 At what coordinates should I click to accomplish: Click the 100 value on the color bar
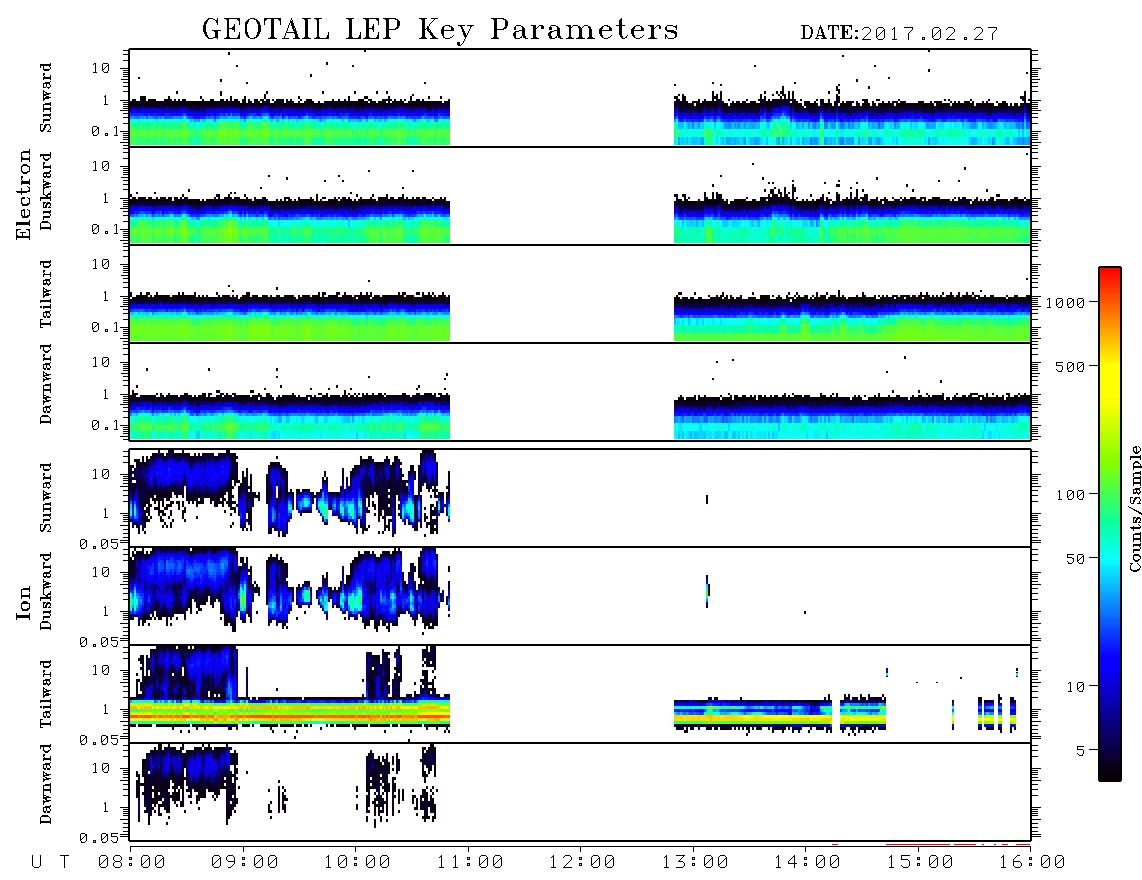click(x=1070, y=495)
